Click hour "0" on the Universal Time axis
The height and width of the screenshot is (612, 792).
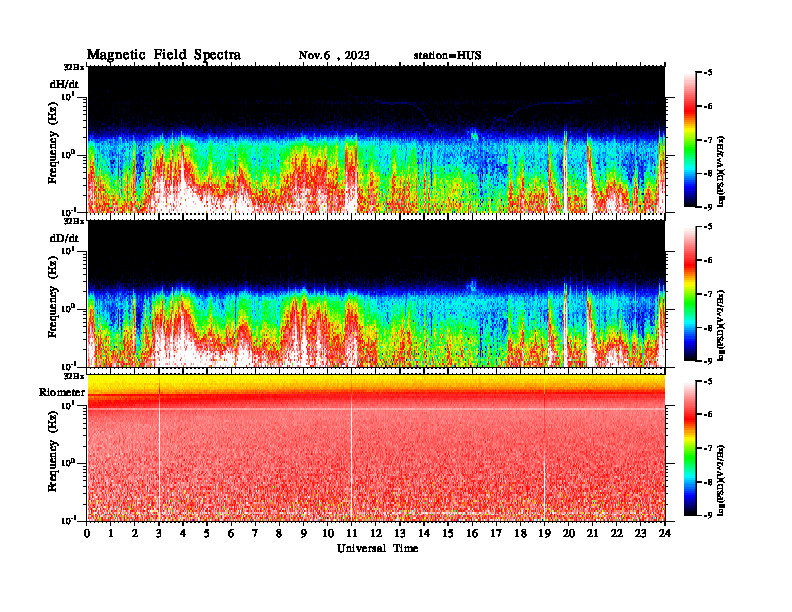(87, 533)
